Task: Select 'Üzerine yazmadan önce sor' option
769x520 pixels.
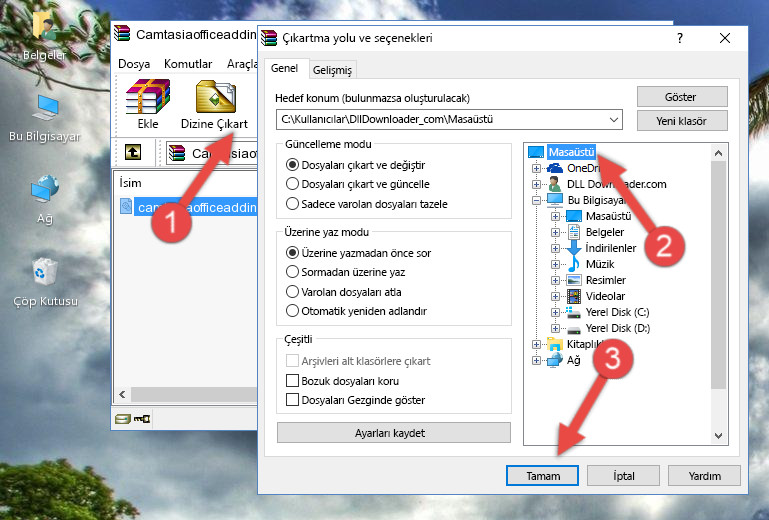Action: pyautogui.click(x=358, y=253)
